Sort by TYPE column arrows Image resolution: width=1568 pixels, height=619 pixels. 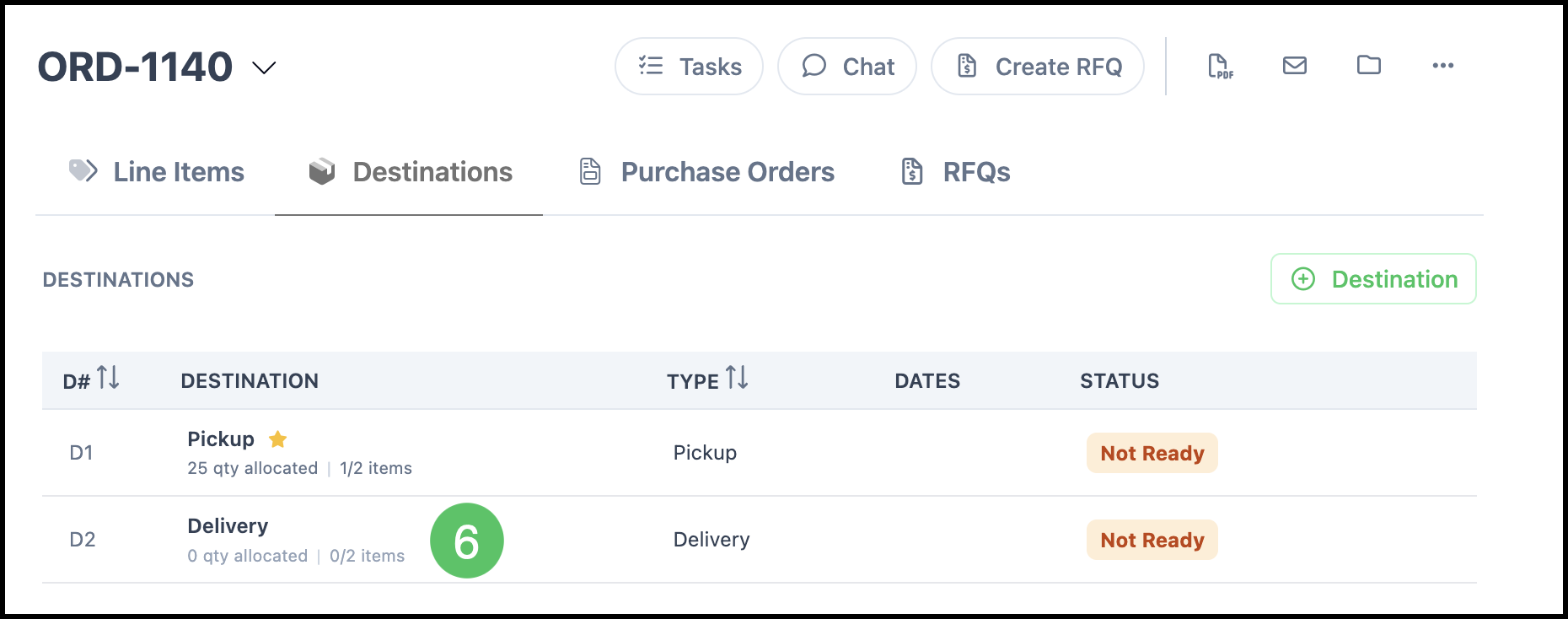click(x=737, y=377)
